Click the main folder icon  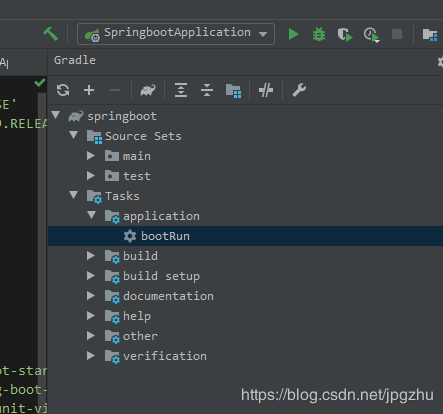(112, 156)
